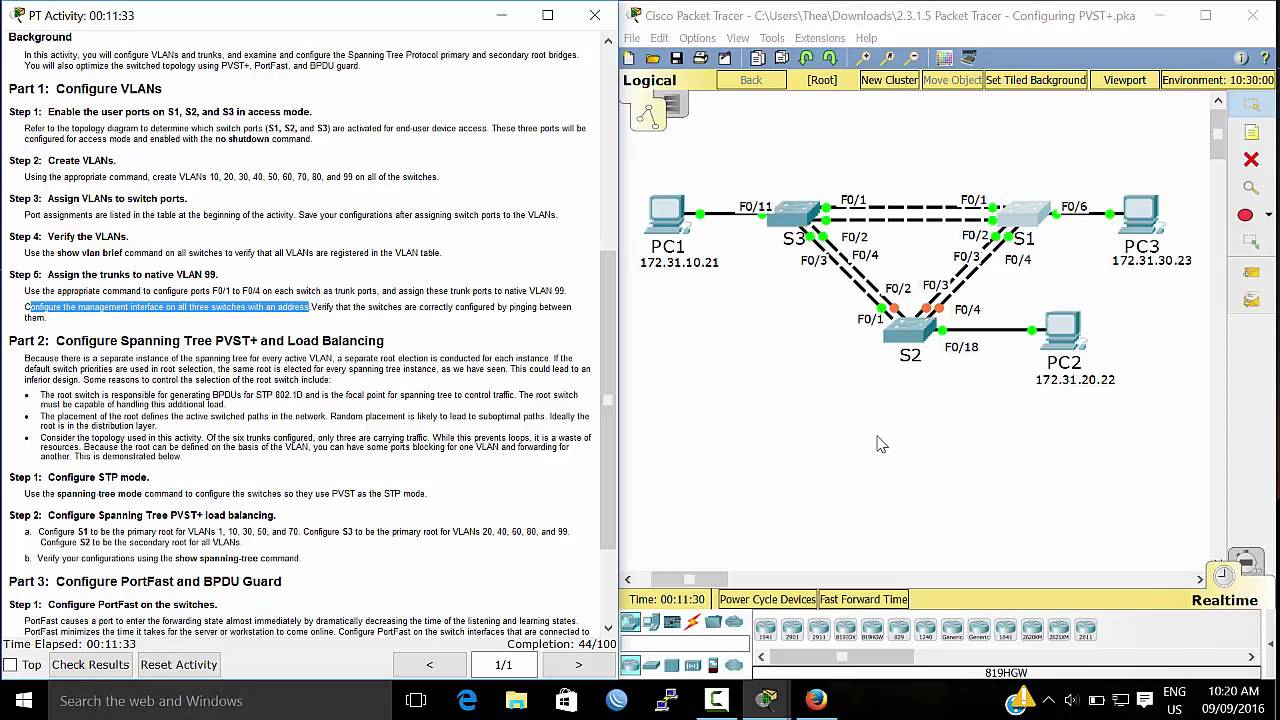Image resolution: width=1280 pixels, height=720 pixels.
Task: Undo with the left green arrow icon
Action: click(x=806, y=58)
